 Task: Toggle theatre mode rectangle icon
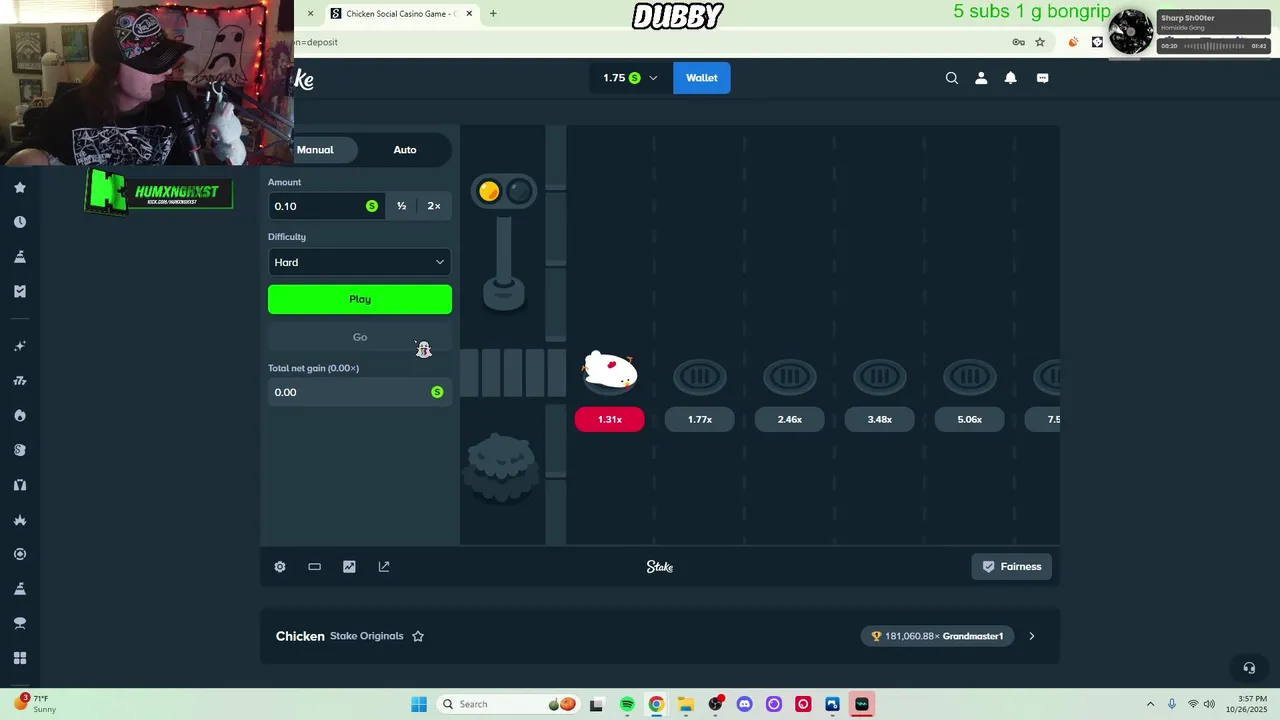[x=315, y=567]
